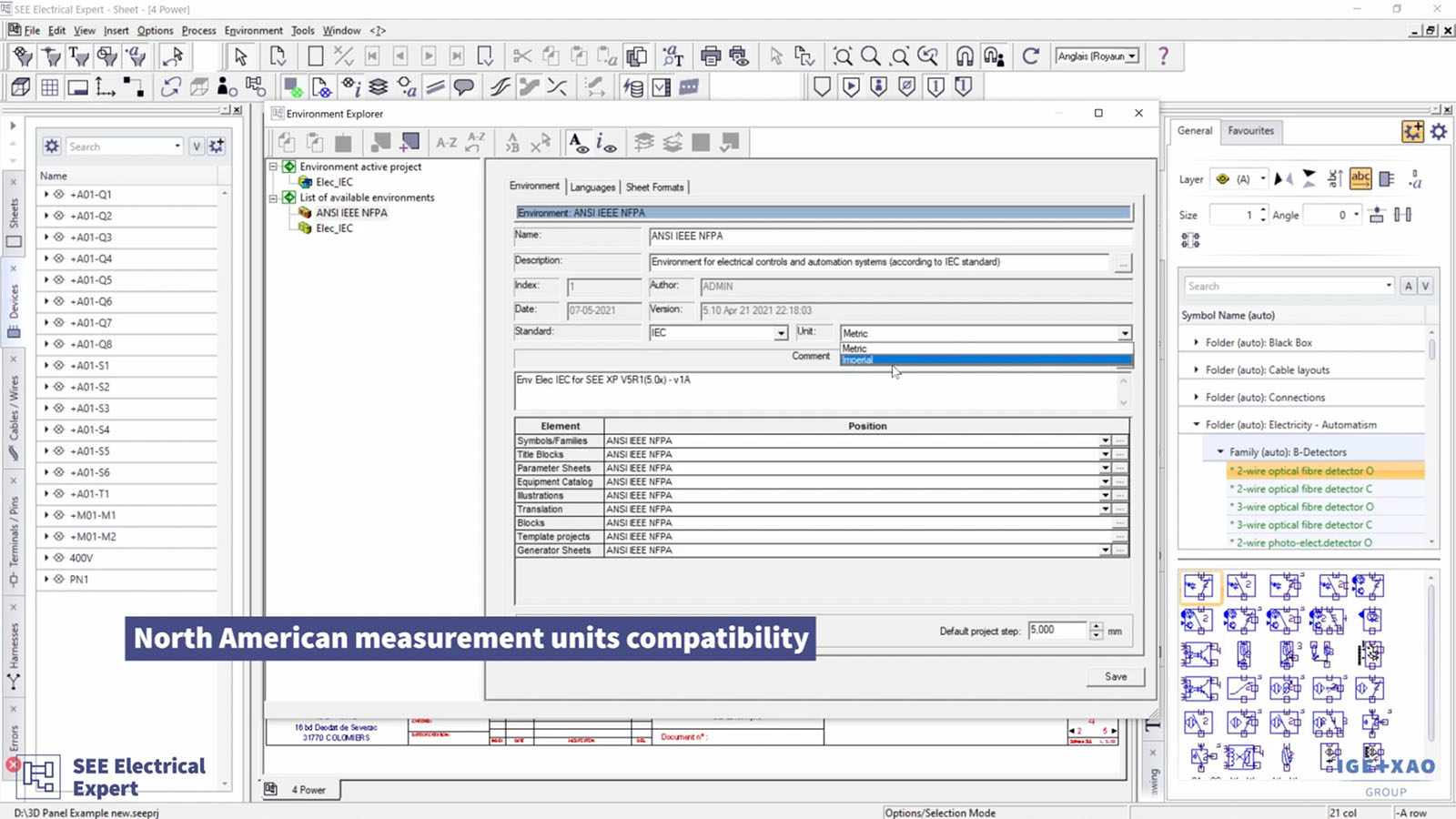Select the arrow pointer selection tool
Screen dimensions: 1456x819
(x=240, y=56)
